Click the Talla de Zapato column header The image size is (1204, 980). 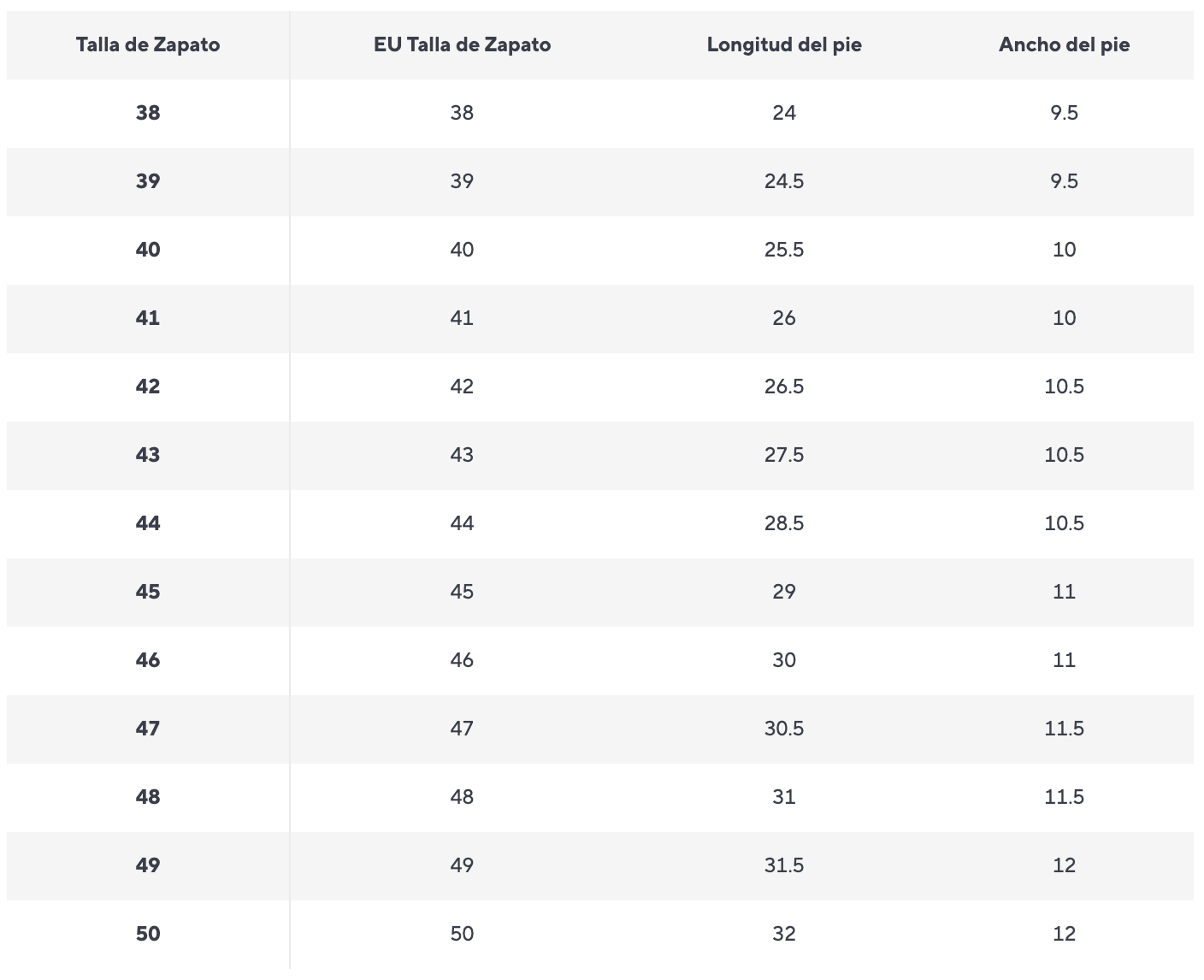[x=148, y=45]
